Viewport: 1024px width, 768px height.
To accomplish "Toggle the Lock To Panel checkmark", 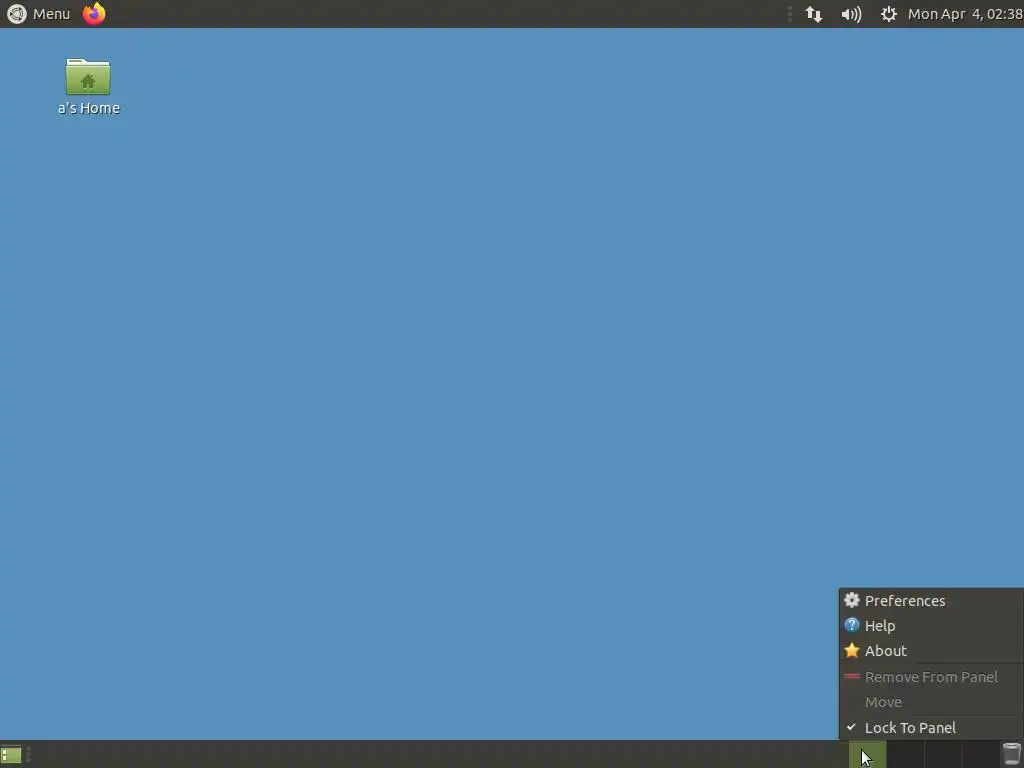I will [931, 728].
